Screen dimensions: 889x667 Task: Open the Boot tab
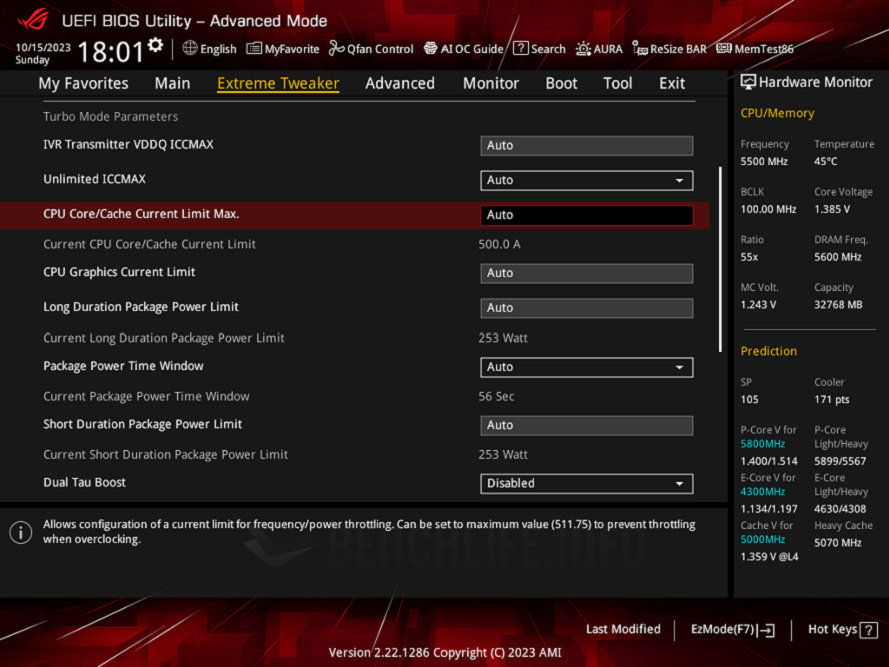561,83
